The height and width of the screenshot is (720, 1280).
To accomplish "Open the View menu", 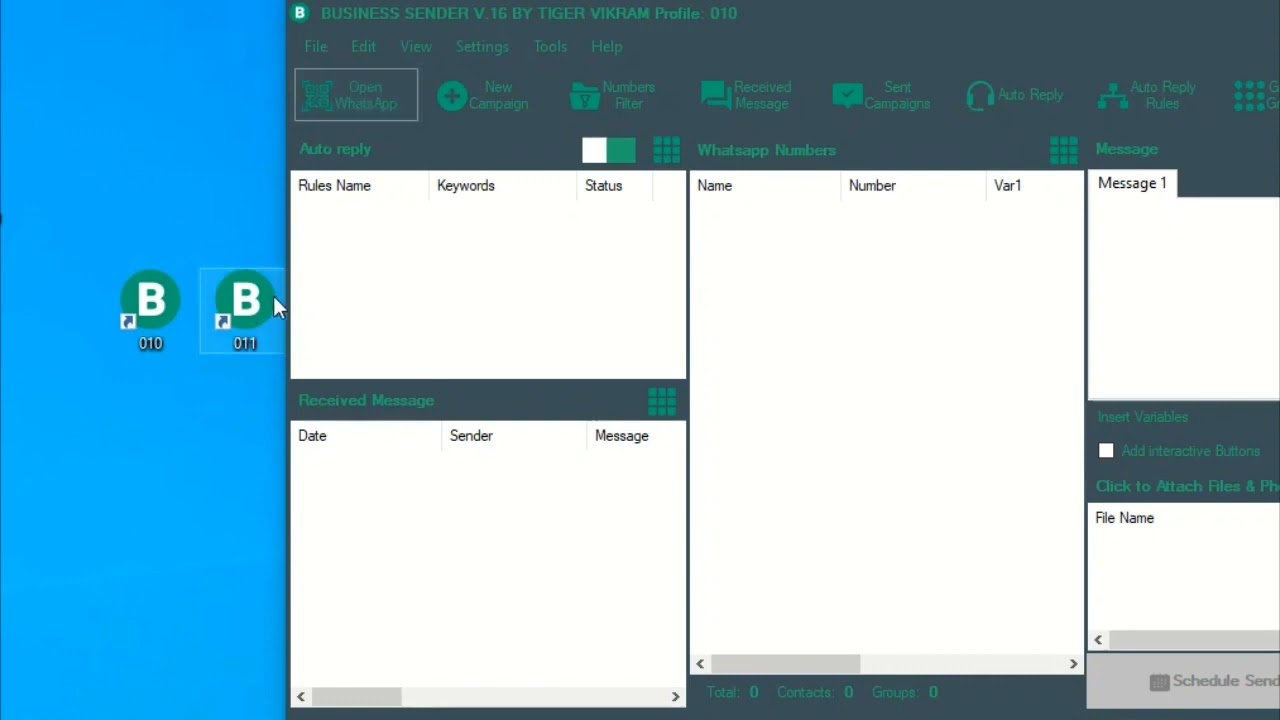I will pyautogui.click(x=416, y=47).
